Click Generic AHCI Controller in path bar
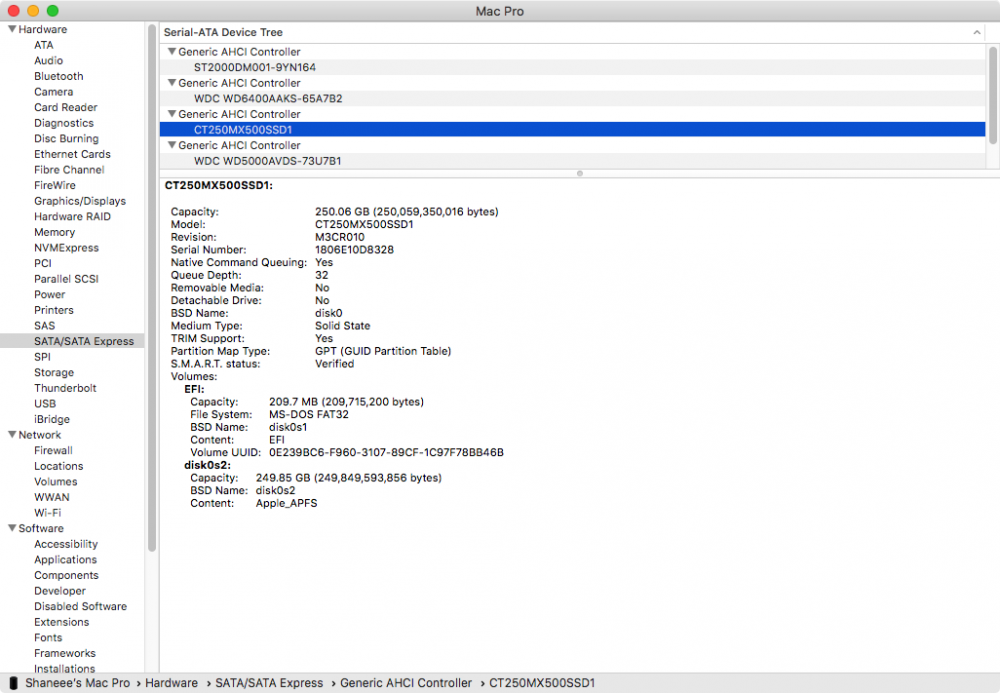 click(406, 683)
